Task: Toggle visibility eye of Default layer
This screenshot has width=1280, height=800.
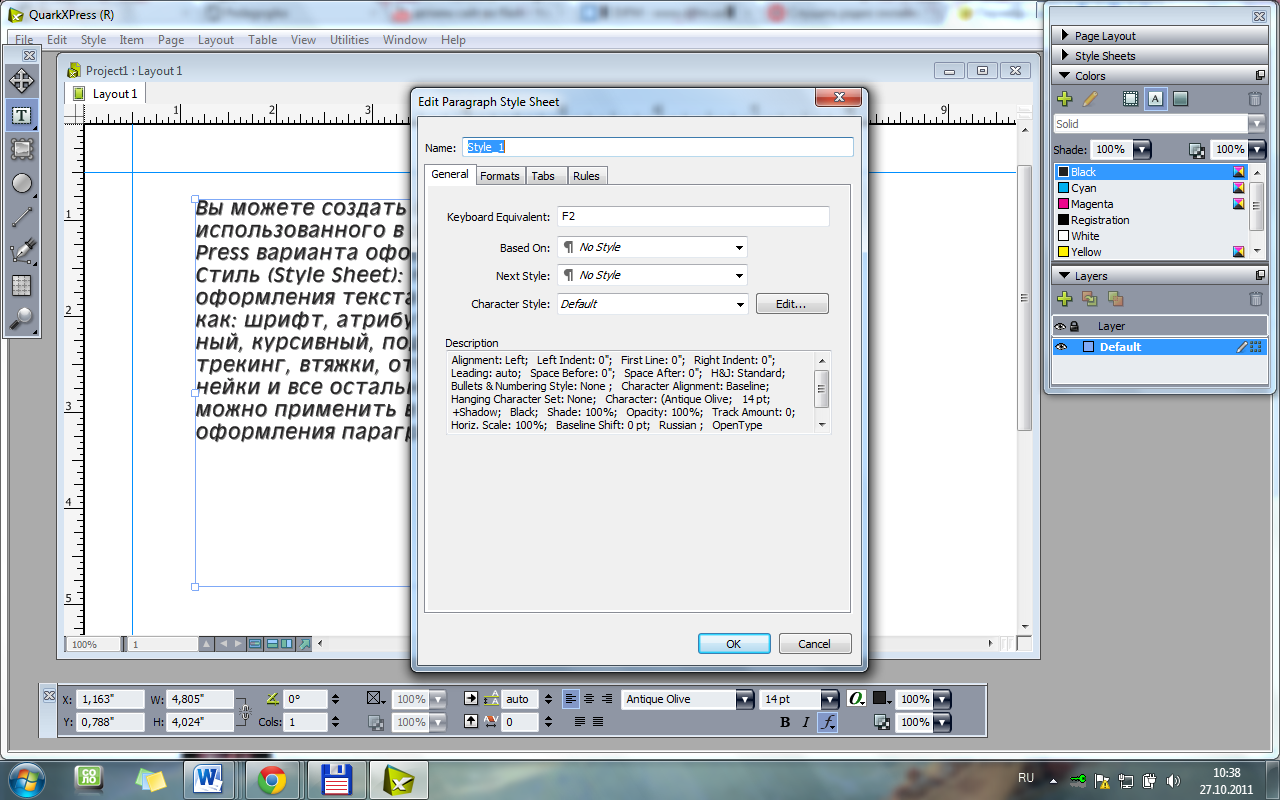Action: [x=1060, y=347]
